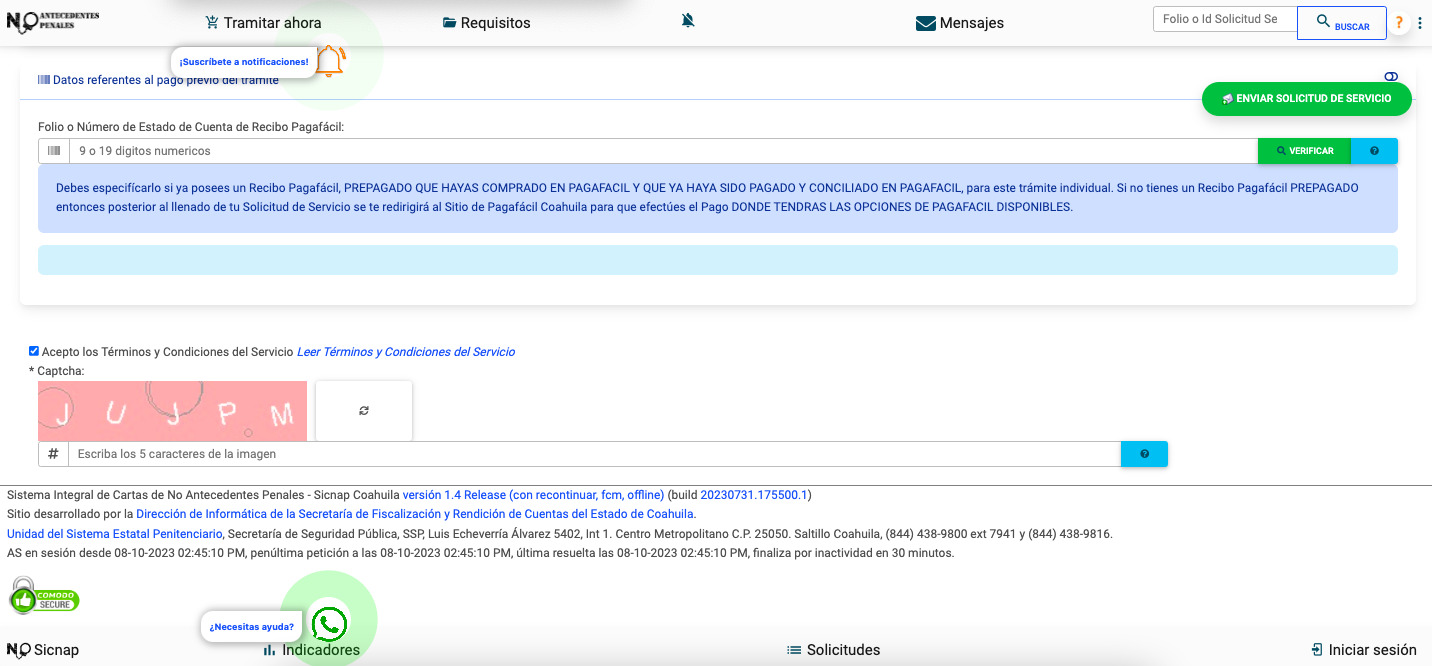The height and width of the screenshot is (666, 1432).
Task: Uncheck Acepto los Términos y Condiciones
Action: pos(34,351)
